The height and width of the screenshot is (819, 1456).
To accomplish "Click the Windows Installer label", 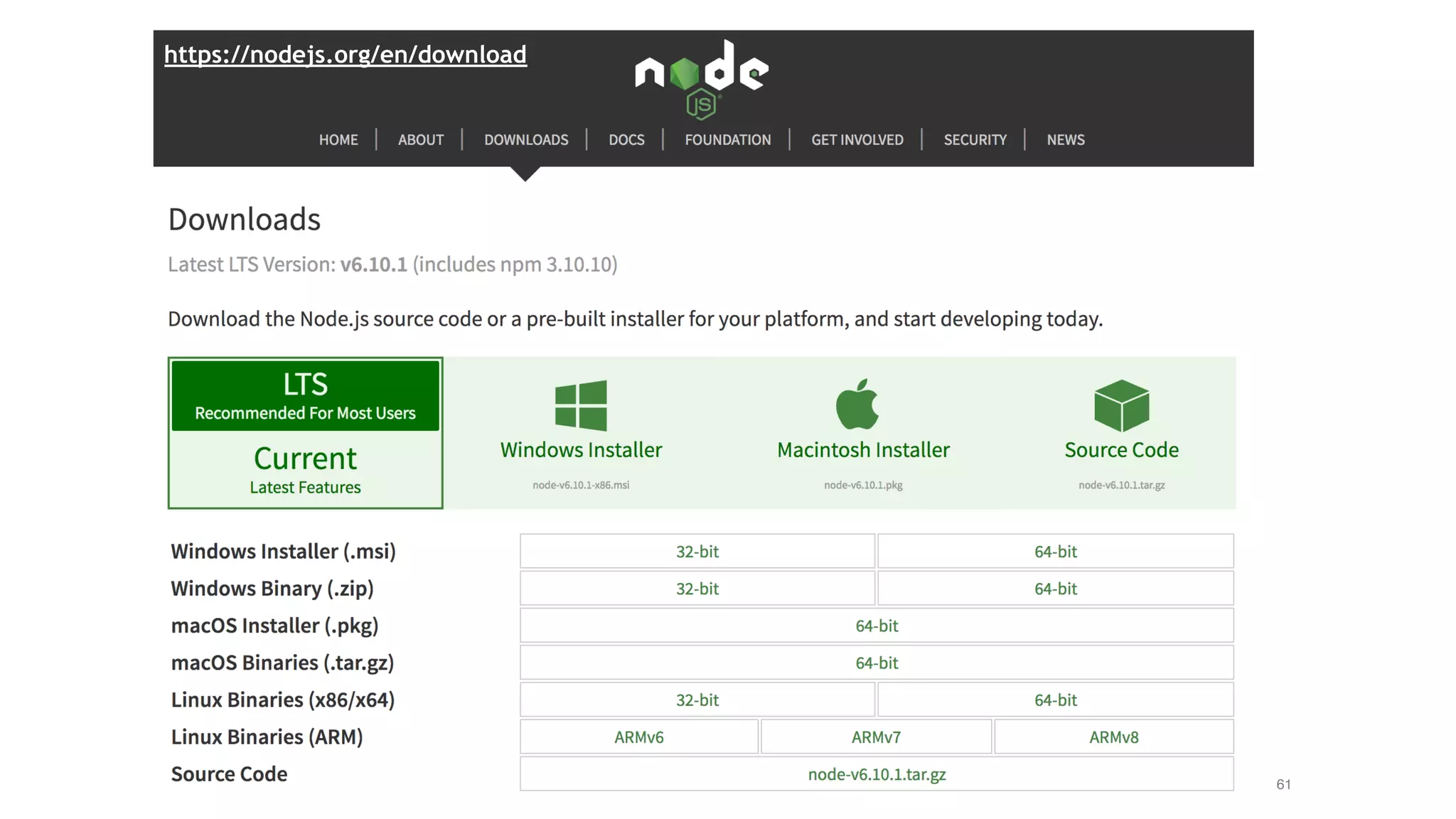I will tap(581, 450).
